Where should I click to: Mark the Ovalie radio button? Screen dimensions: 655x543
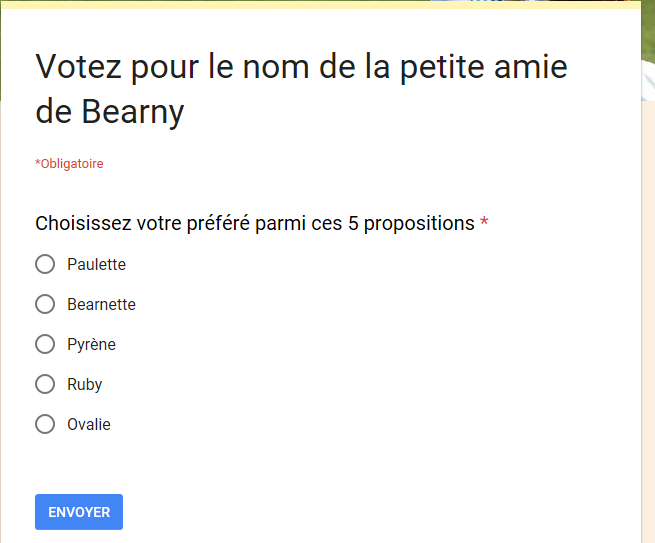[x=45, y=424]
